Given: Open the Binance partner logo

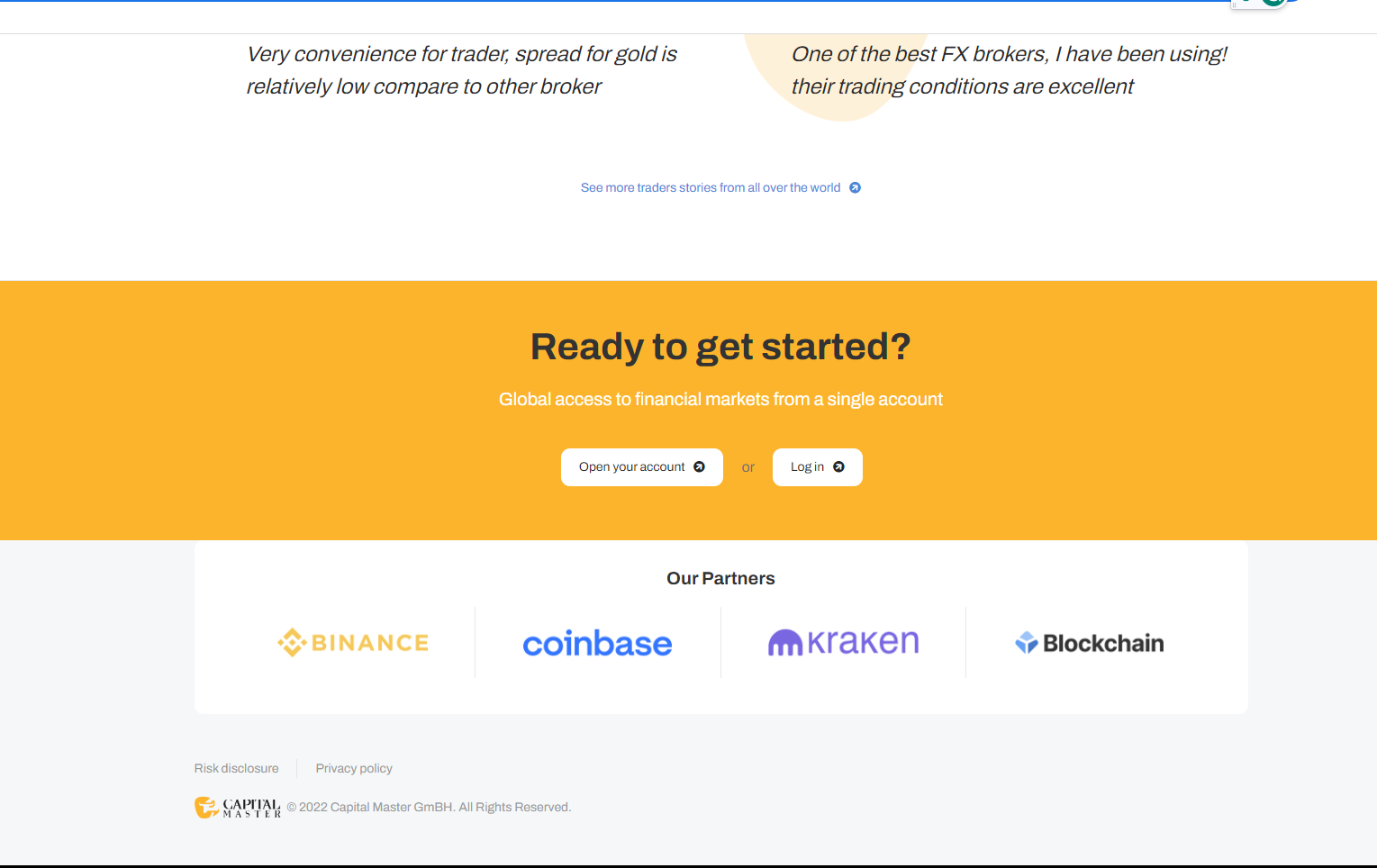Looking at the screenshot, I should [353, 643].
